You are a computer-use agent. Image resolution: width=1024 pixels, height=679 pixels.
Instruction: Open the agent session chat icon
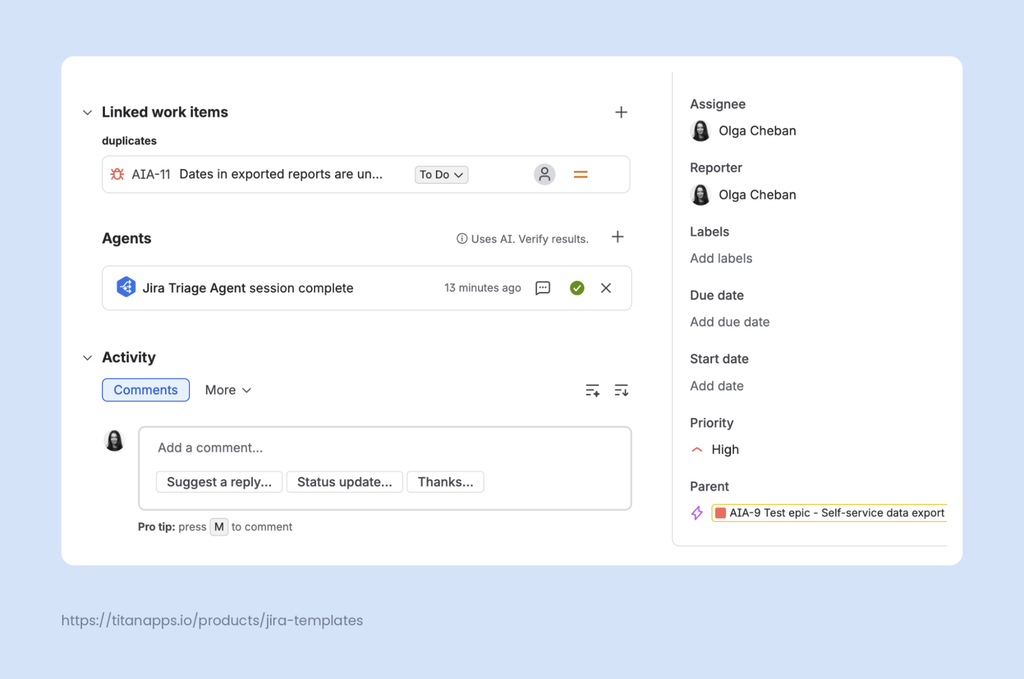tap(543, 288)
